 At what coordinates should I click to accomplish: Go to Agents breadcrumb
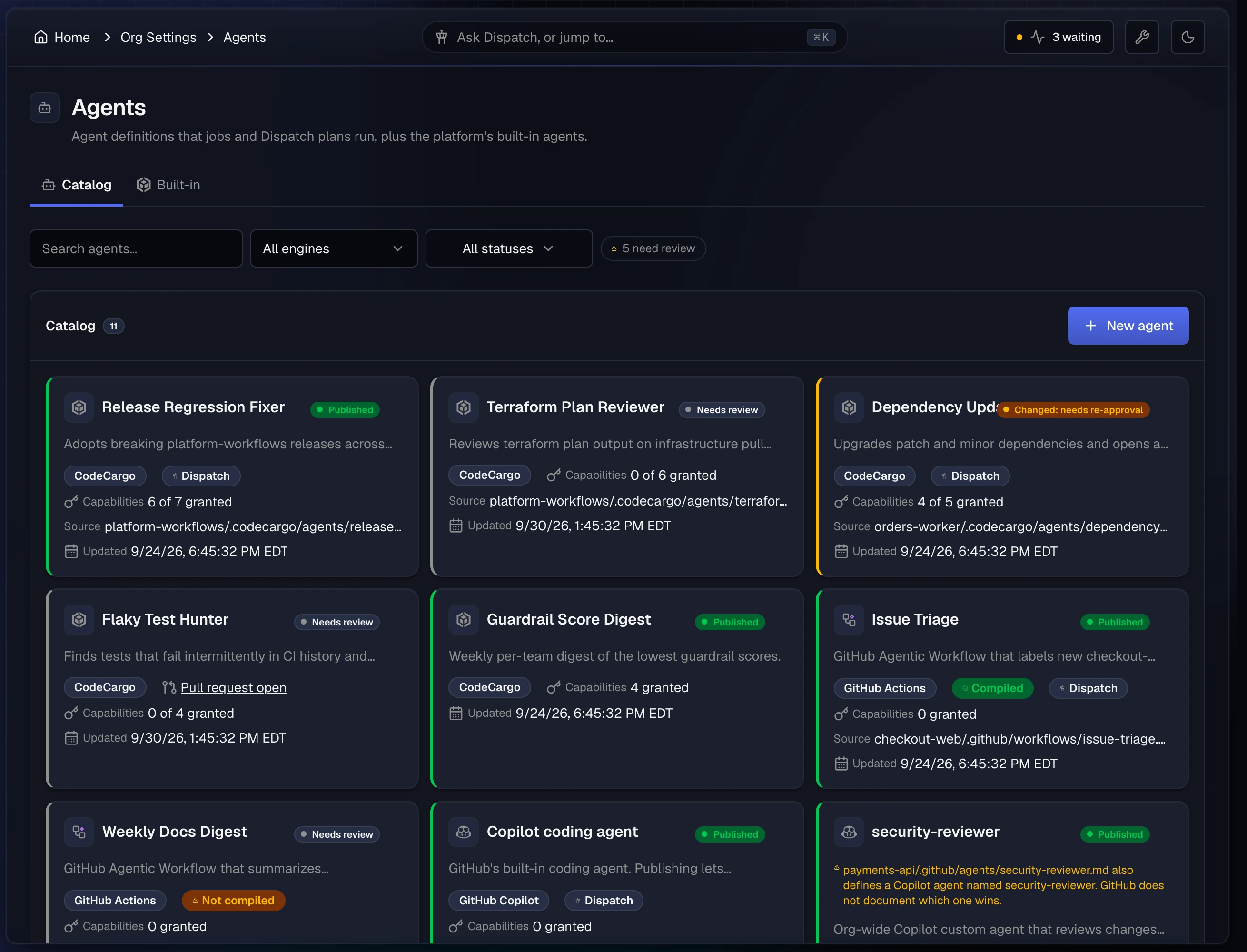244,38
